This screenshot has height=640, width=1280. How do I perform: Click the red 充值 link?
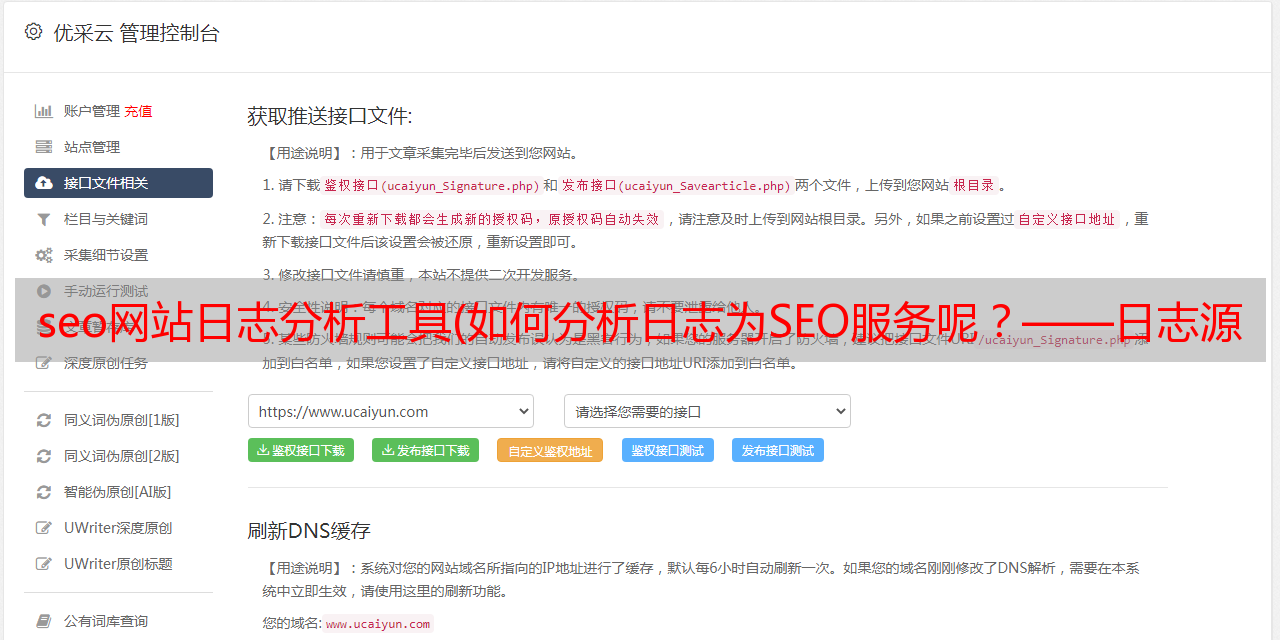(138, 111)
